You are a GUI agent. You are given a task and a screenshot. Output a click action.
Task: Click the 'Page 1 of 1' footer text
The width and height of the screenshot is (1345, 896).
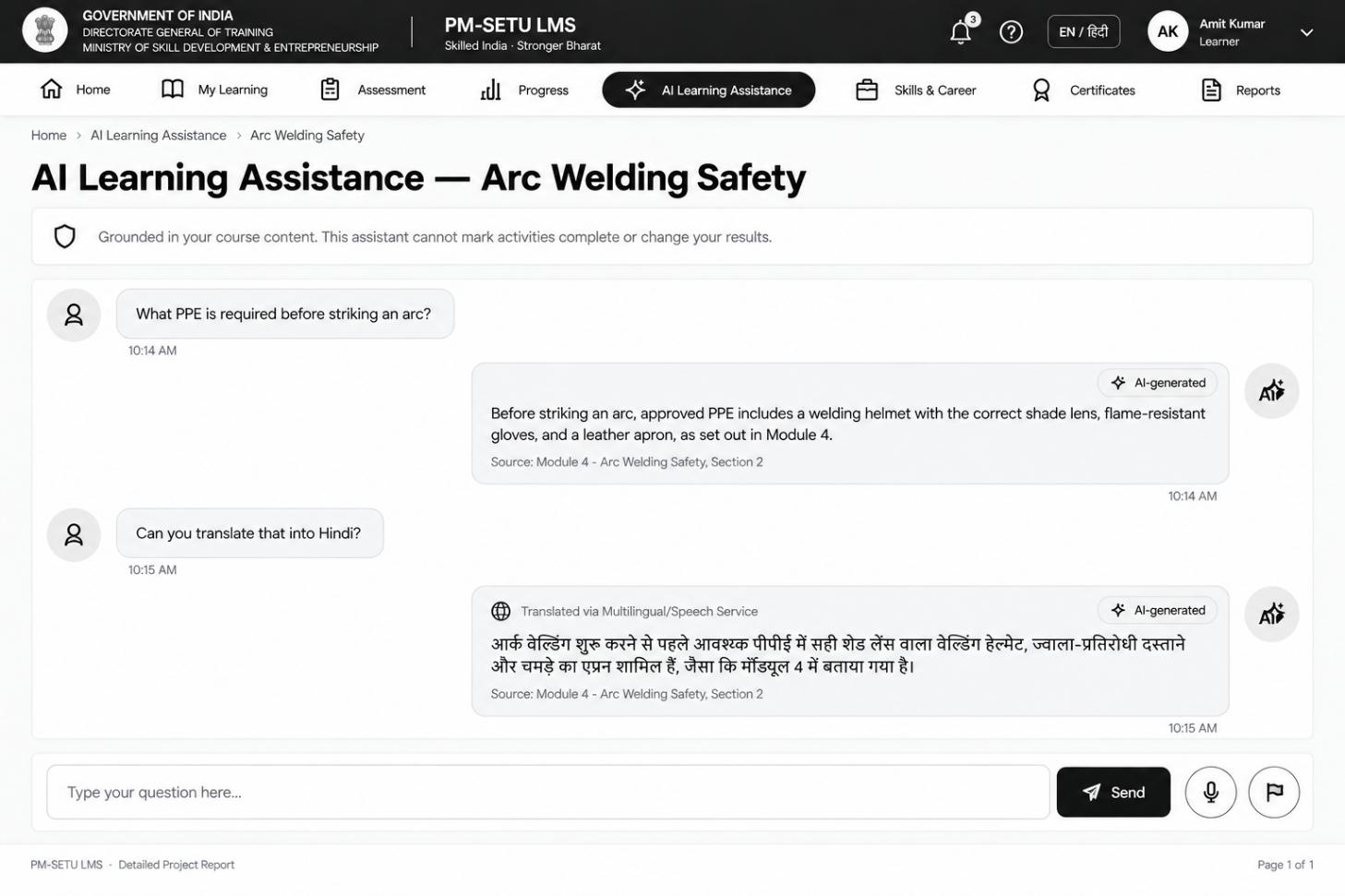click(1285, 865)
